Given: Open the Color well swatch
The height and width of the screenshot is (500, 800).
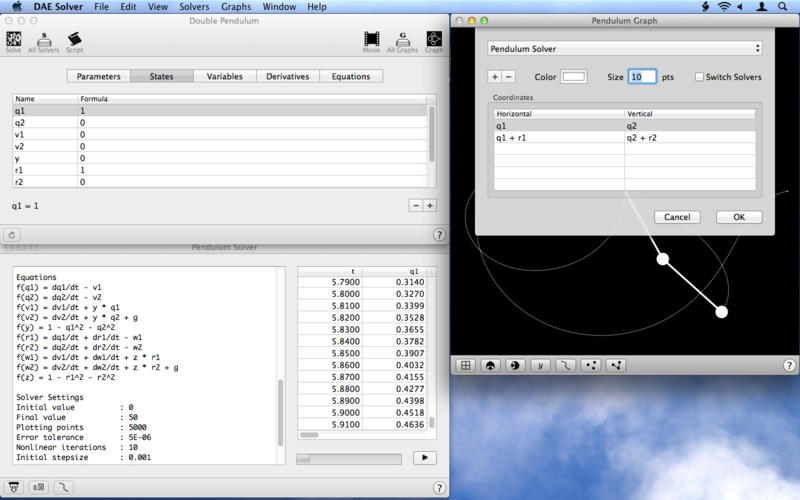Looking at the screenshot, I should point(573,77).
